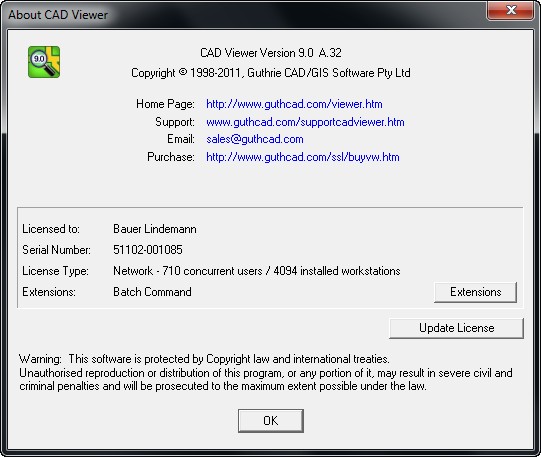541x457 pixels.
Task: Close the About CAD Viewer dialog
Action: click(511, 10)
